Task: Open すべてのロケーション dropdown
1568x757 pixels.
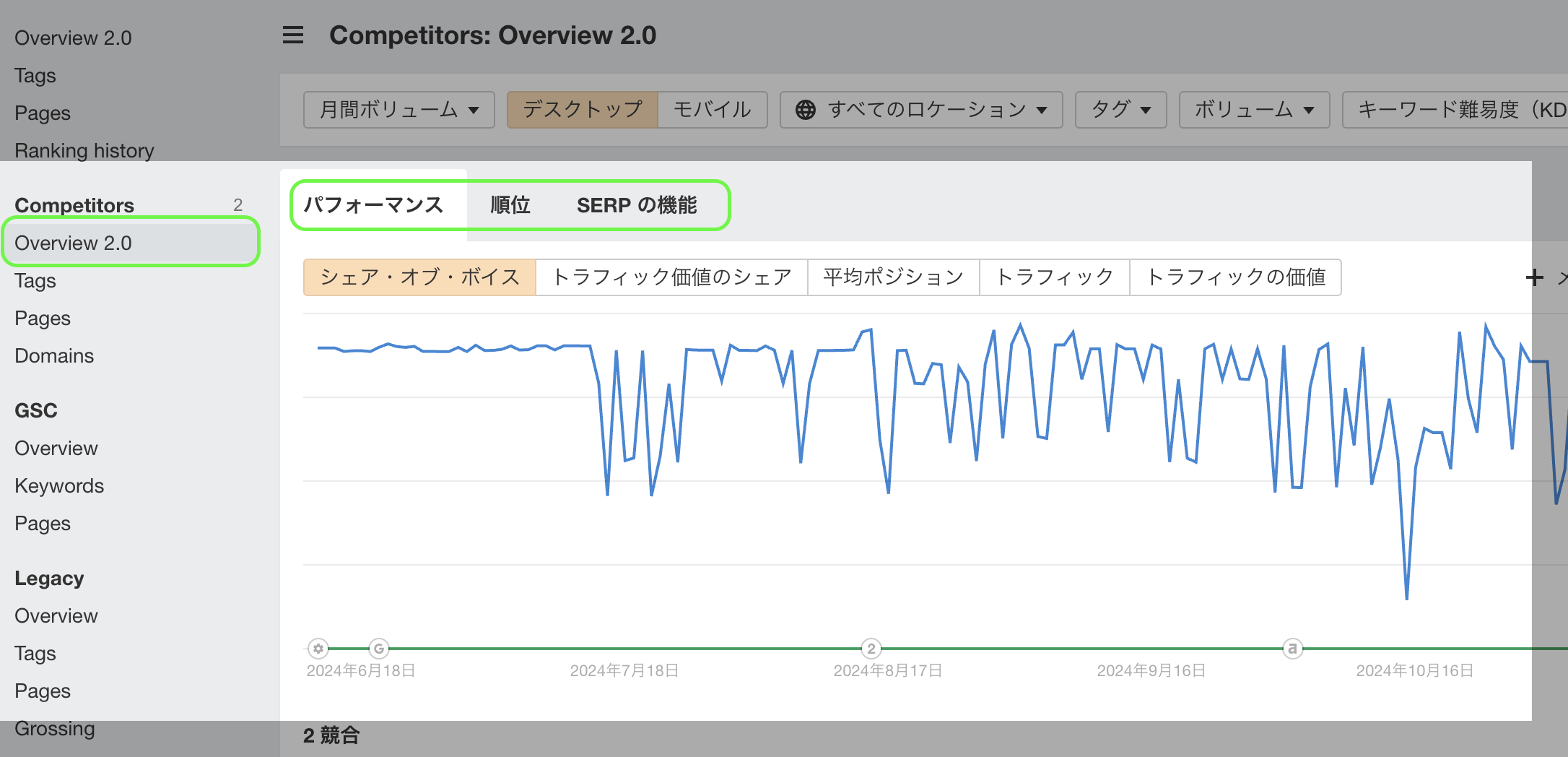Action: 921,110
